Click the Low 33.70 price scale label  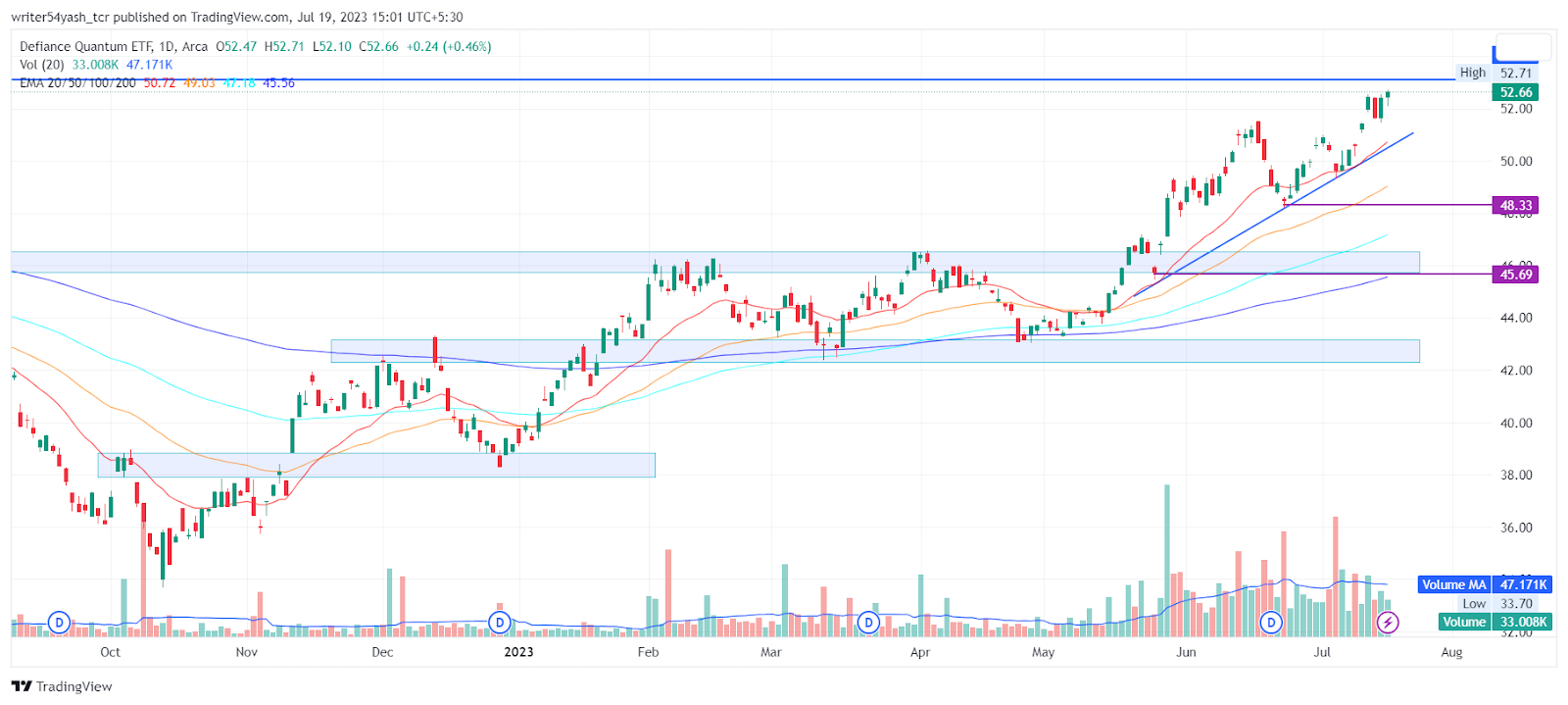[x=1496, y=604]
